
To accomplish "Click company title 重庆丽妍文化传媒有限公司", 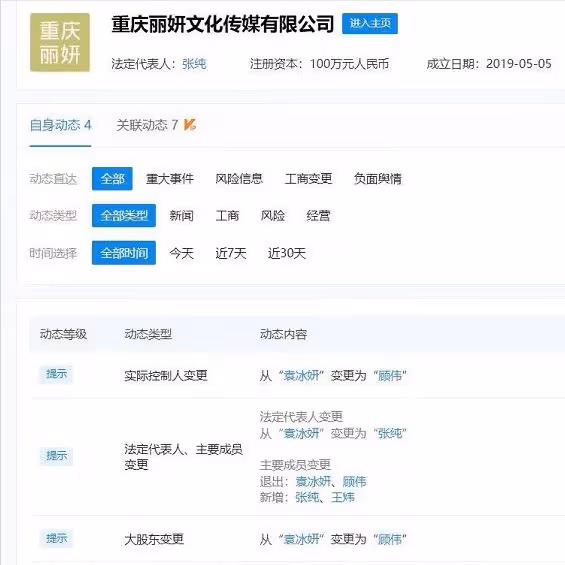I will [x=223, y=24].
